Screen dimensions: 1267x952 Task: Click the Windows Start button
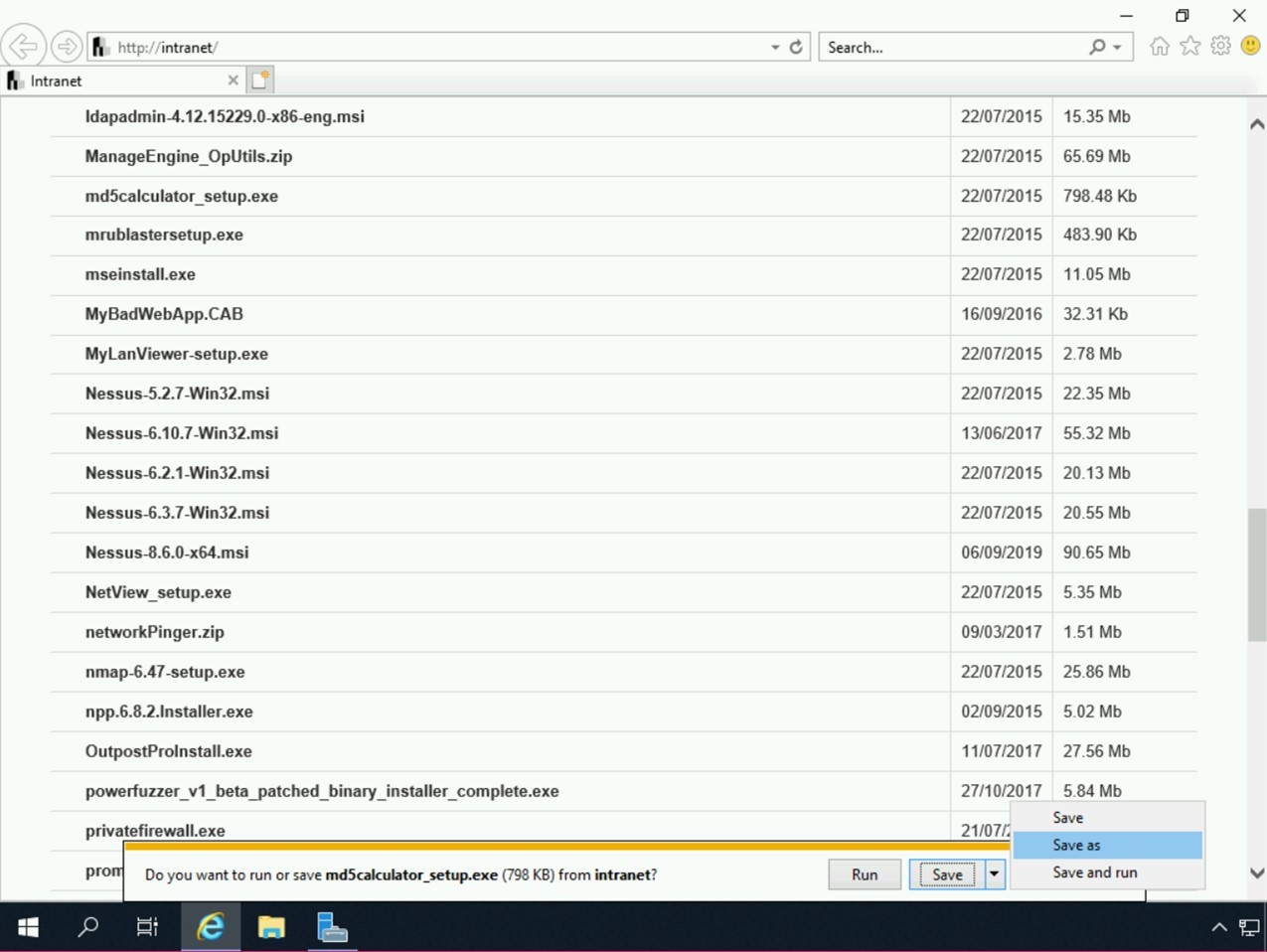point(28,927)
